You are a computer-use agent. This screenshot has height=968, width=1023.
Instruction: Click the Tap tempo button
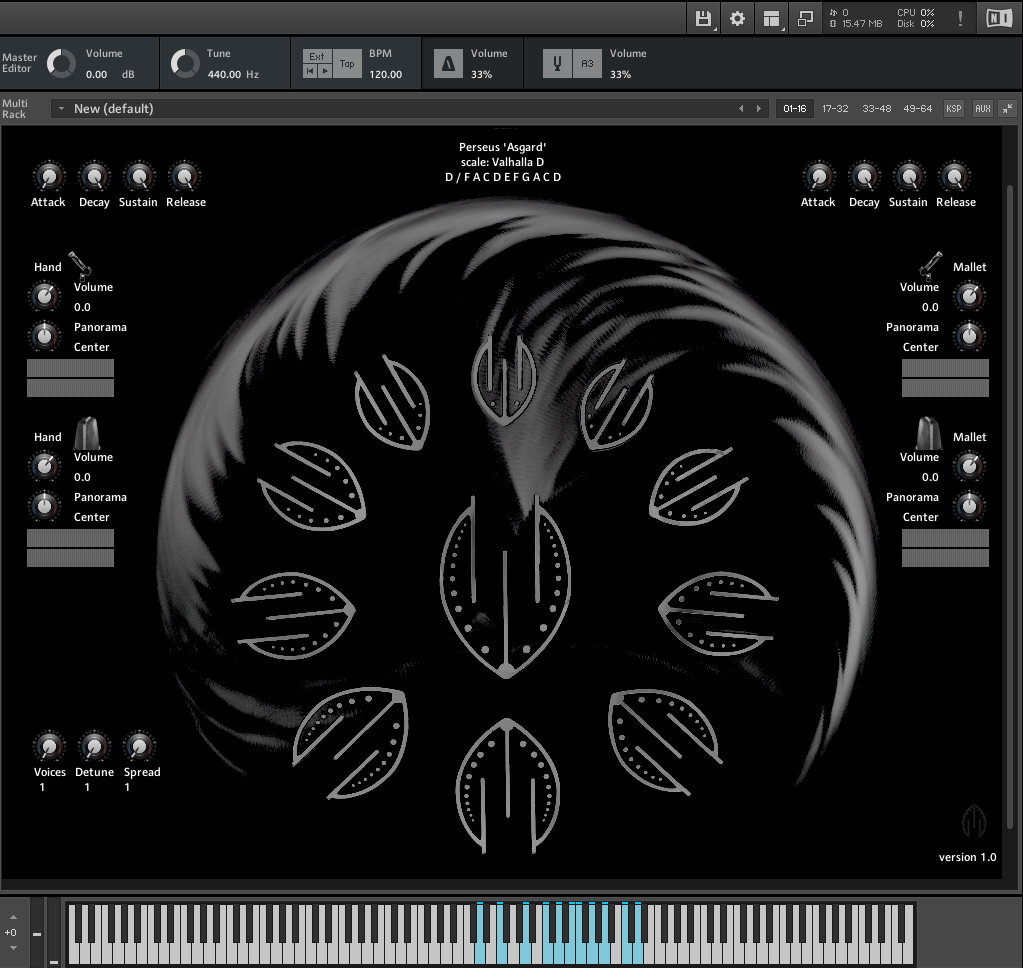[x=347, y=62]
